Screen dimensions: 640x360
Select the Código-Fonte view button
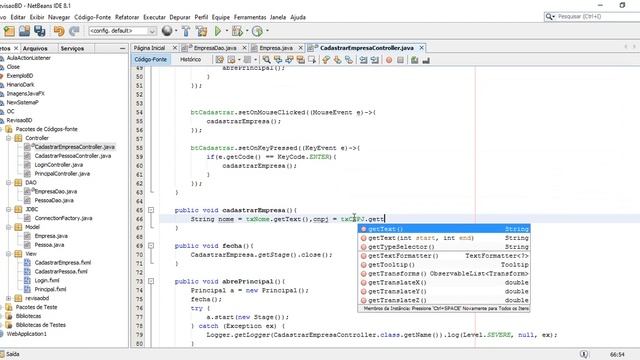[x=150, y=60]
